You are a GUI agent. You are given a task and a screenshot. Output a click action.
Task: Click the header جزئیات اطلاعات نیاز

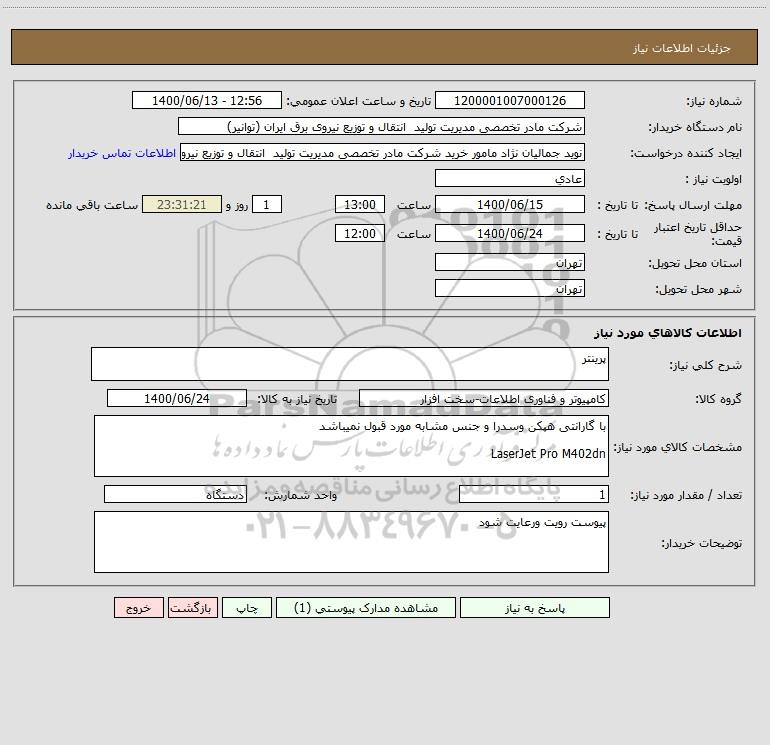click(x=682, y=48)
